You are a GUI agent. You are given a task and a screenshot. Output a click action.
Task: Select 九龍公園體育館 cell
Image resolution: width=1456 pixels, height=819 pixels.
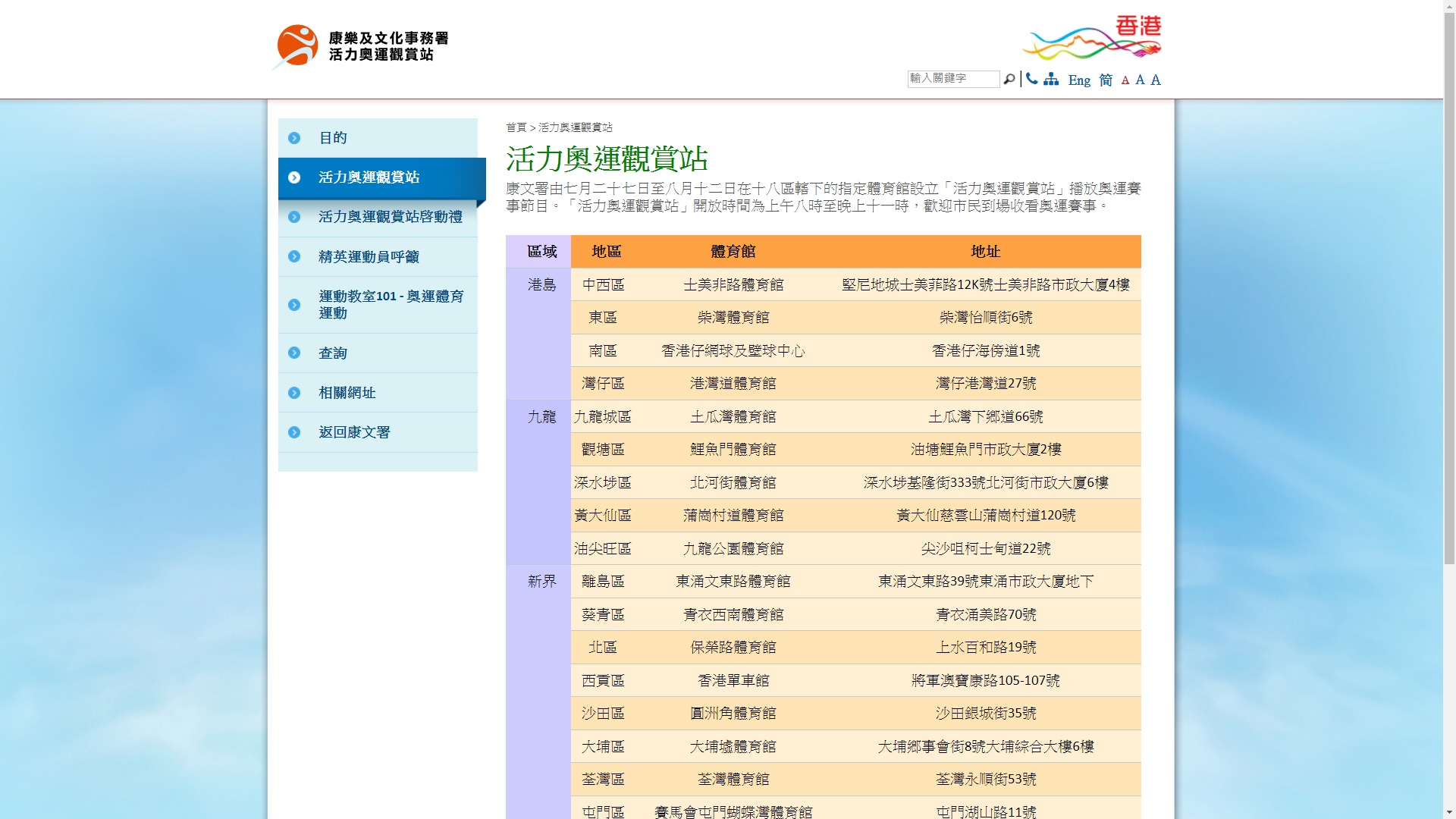pos(733,549)
